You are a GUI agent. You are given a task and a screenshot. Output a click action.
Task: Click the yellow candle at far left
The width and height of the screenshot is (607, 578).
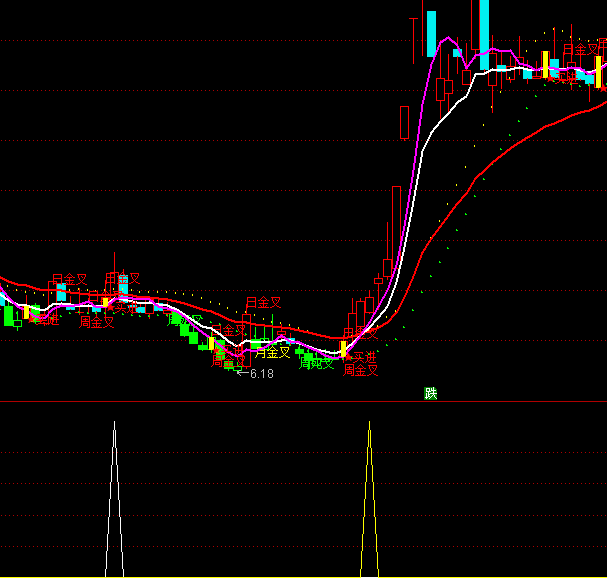pos(27,312)
